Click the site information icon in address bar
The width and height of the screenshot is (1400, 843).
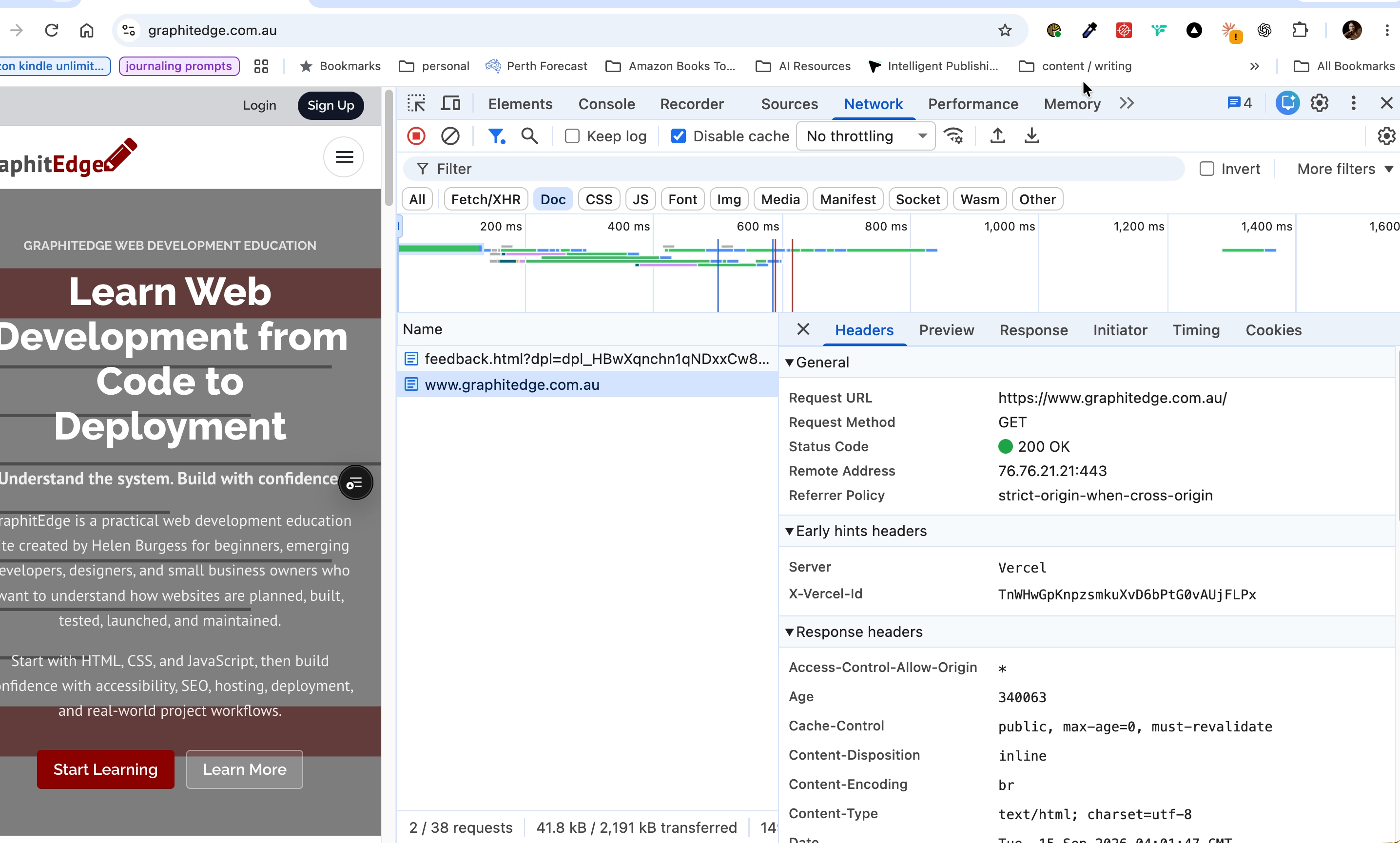click(128, 30)
